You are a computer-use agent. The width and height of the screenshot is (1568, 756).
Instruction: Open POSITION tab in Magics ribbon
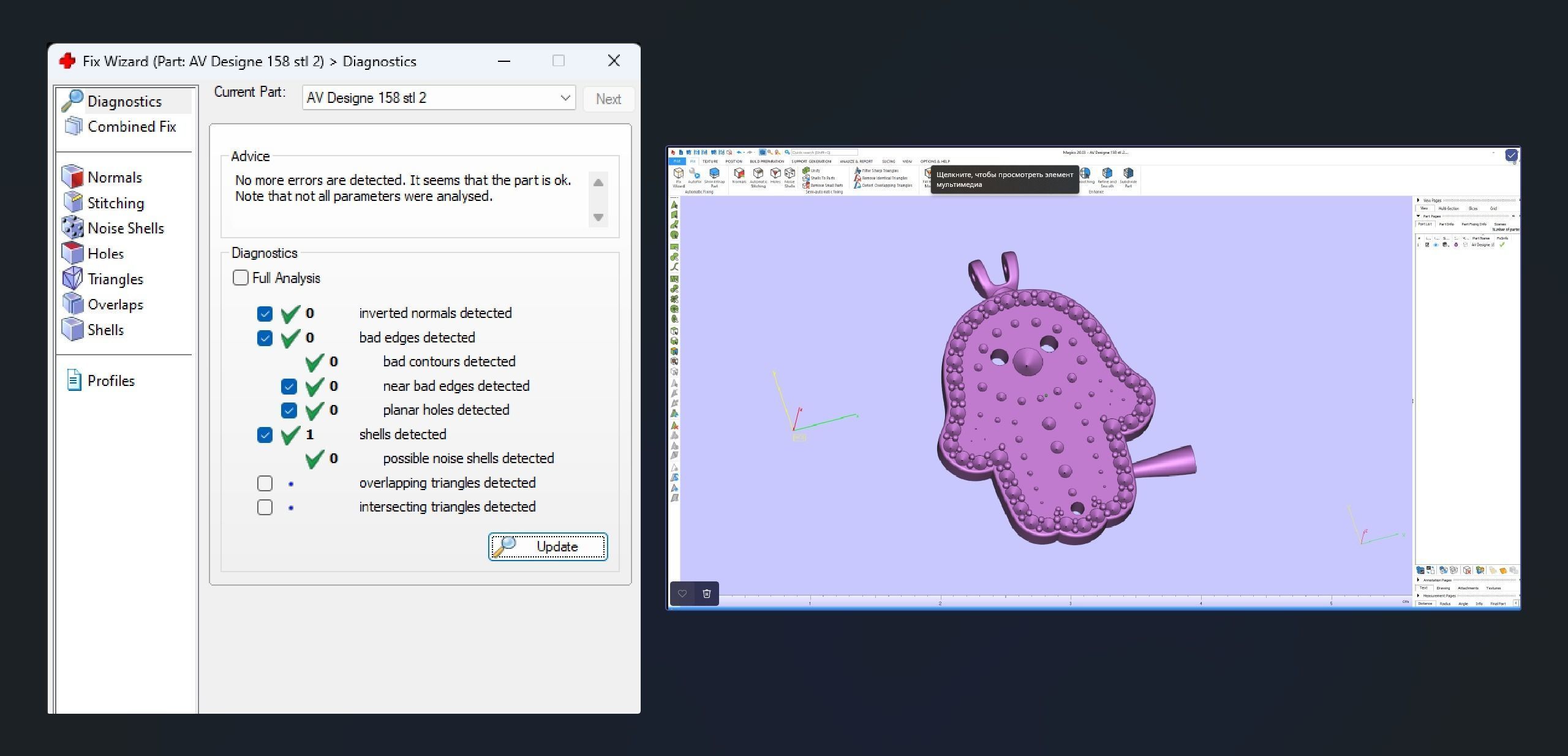click(x=734, y=161)
